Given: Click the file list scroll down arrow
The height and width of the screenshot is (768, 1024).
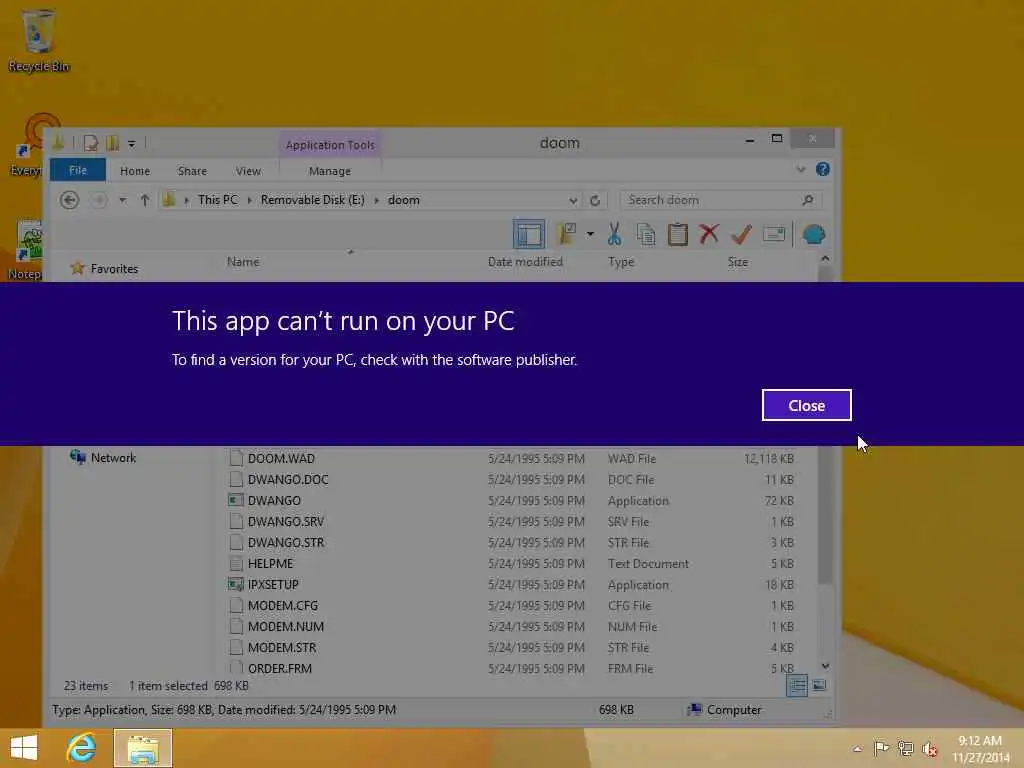Looking at the screenshot, I should click(825, 666).
